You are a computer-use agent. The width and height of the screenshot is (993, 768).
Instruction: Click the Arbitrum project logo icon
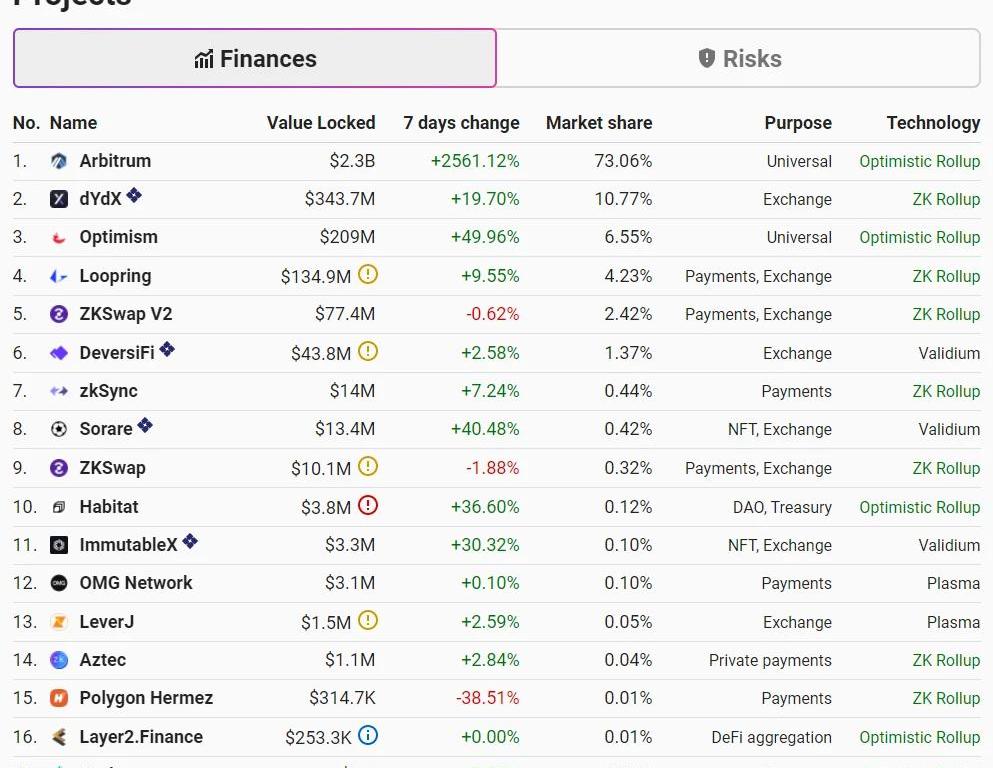[x=59, y=161]
